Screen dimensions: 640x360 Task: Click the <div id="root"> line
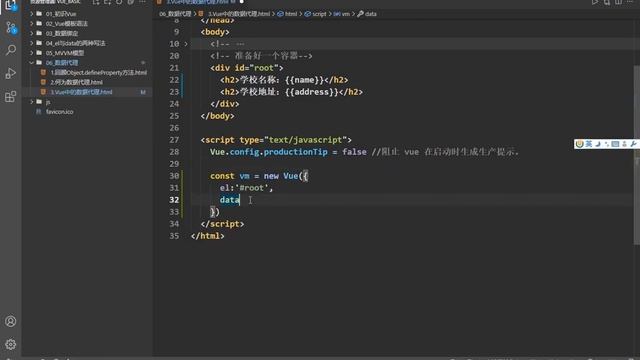[247, 68]
